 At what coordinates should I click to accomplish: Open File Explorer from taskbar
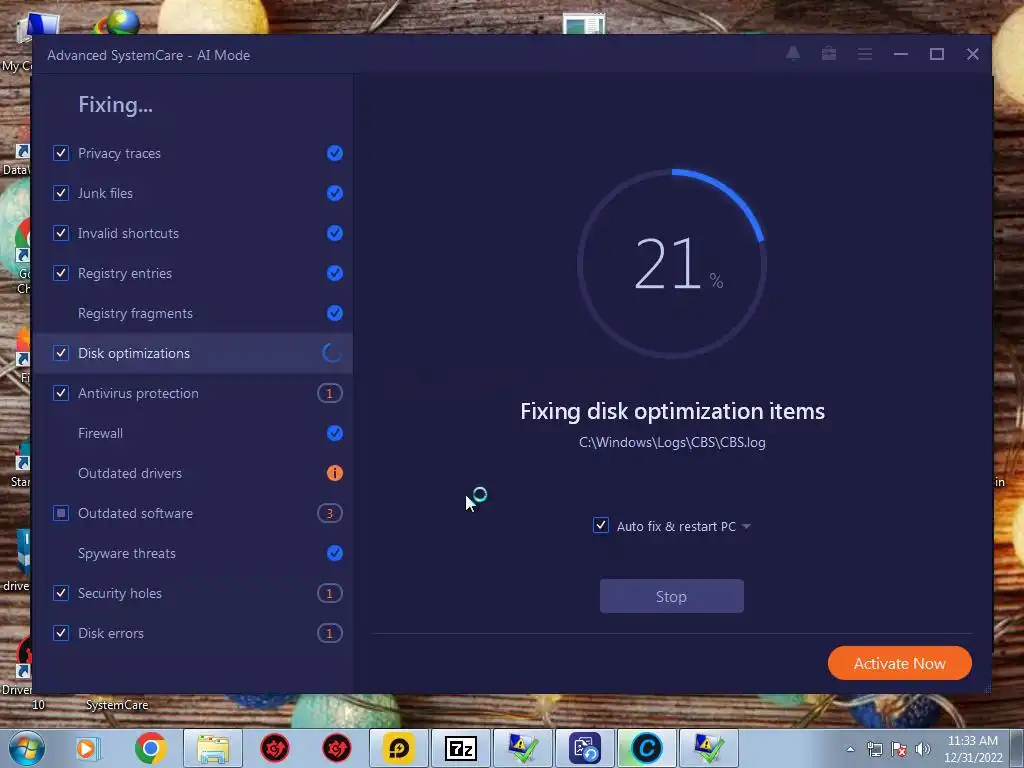pos(213,748)
